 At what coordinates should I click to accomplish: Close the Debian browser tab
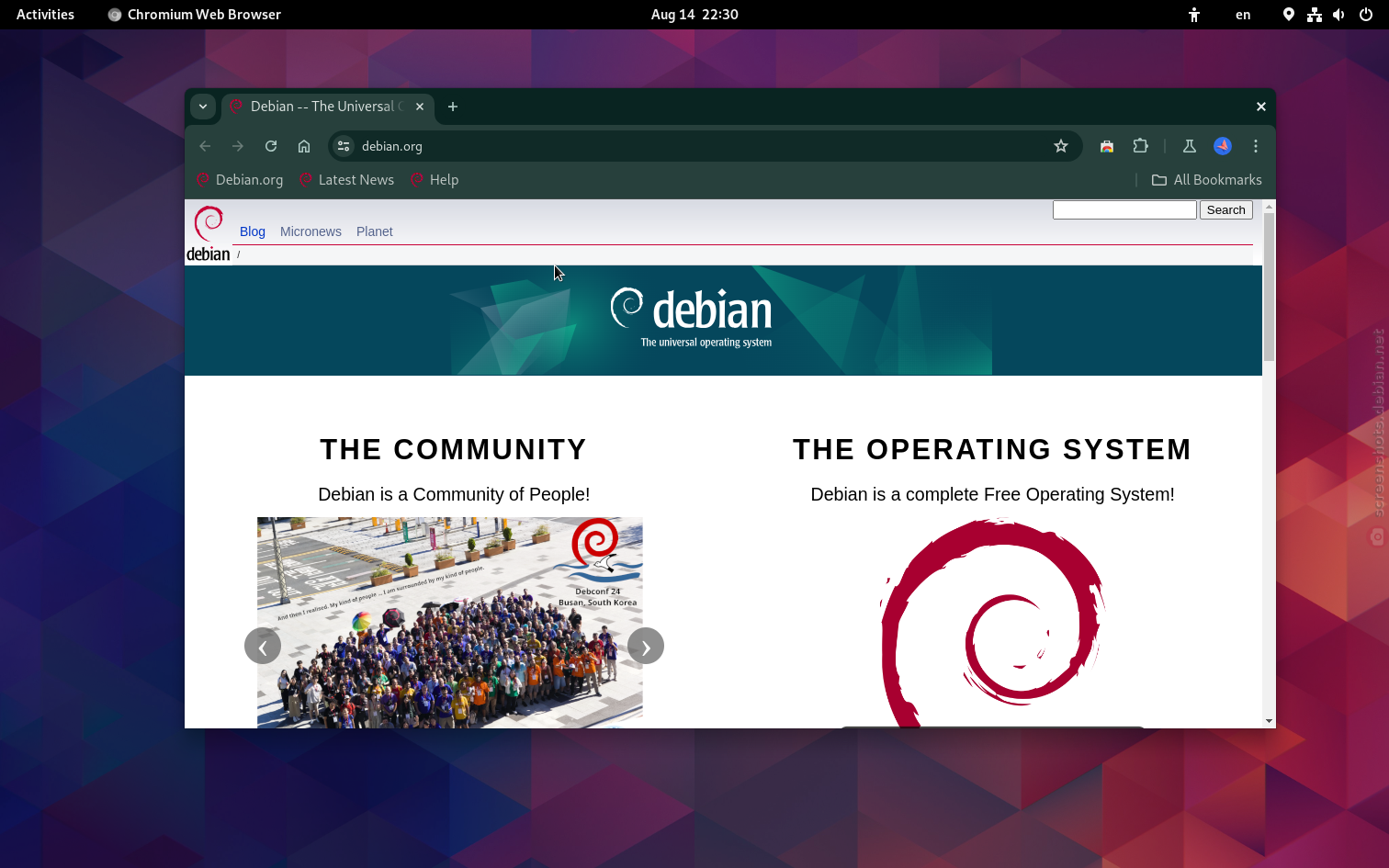[420, 107]
